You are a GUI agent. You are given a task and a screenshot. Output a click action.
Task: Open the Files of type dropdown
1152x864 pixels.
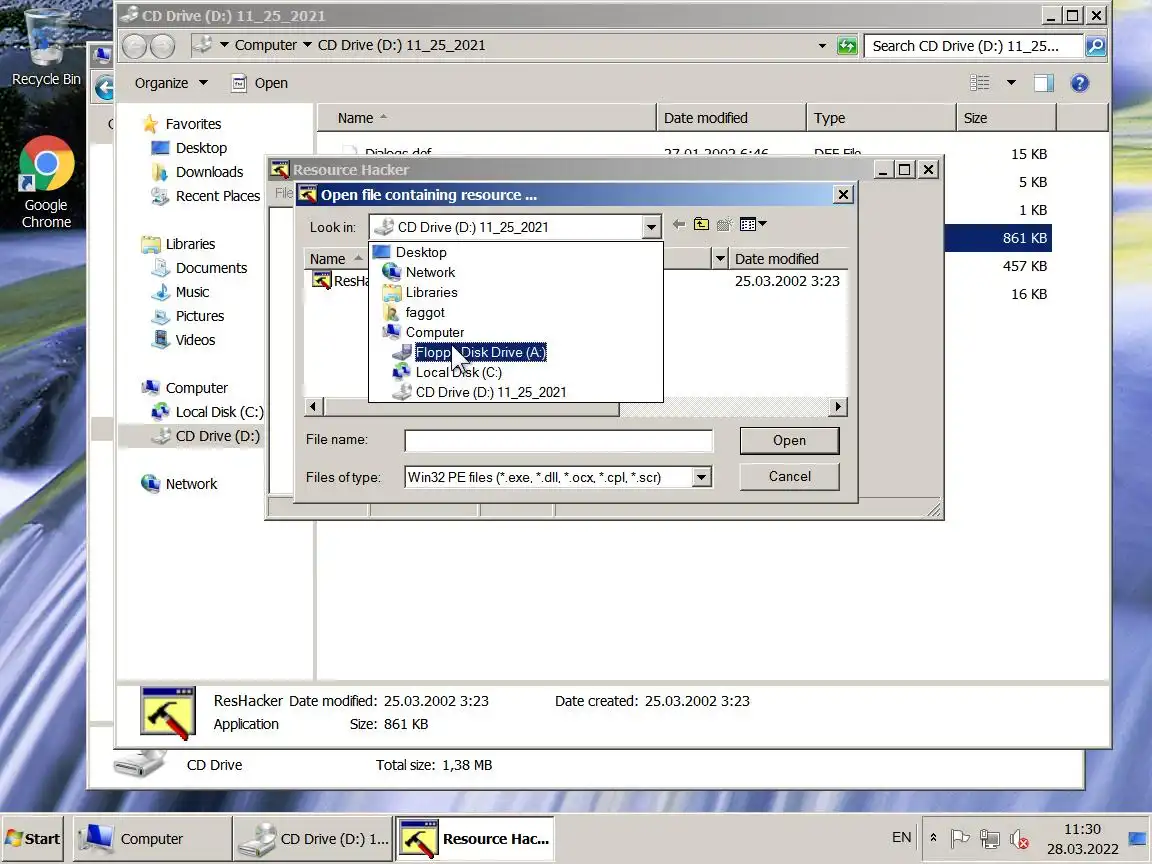pos(702,478)
